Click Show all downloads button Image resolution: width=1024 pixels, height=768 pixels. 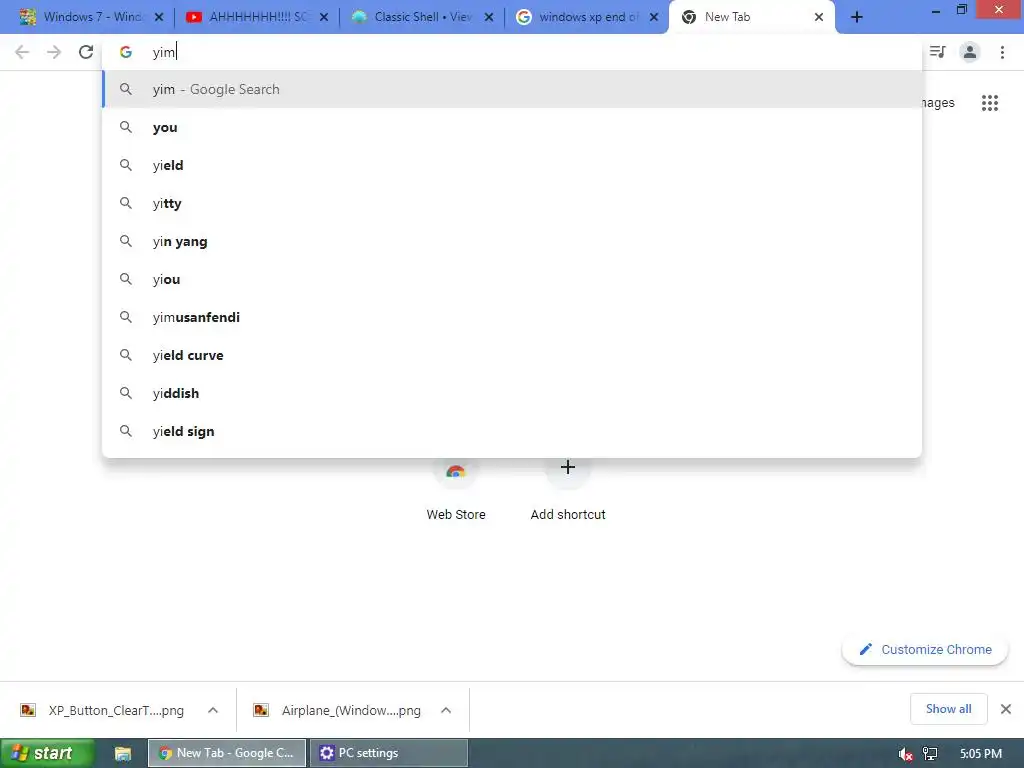(948, 709)
